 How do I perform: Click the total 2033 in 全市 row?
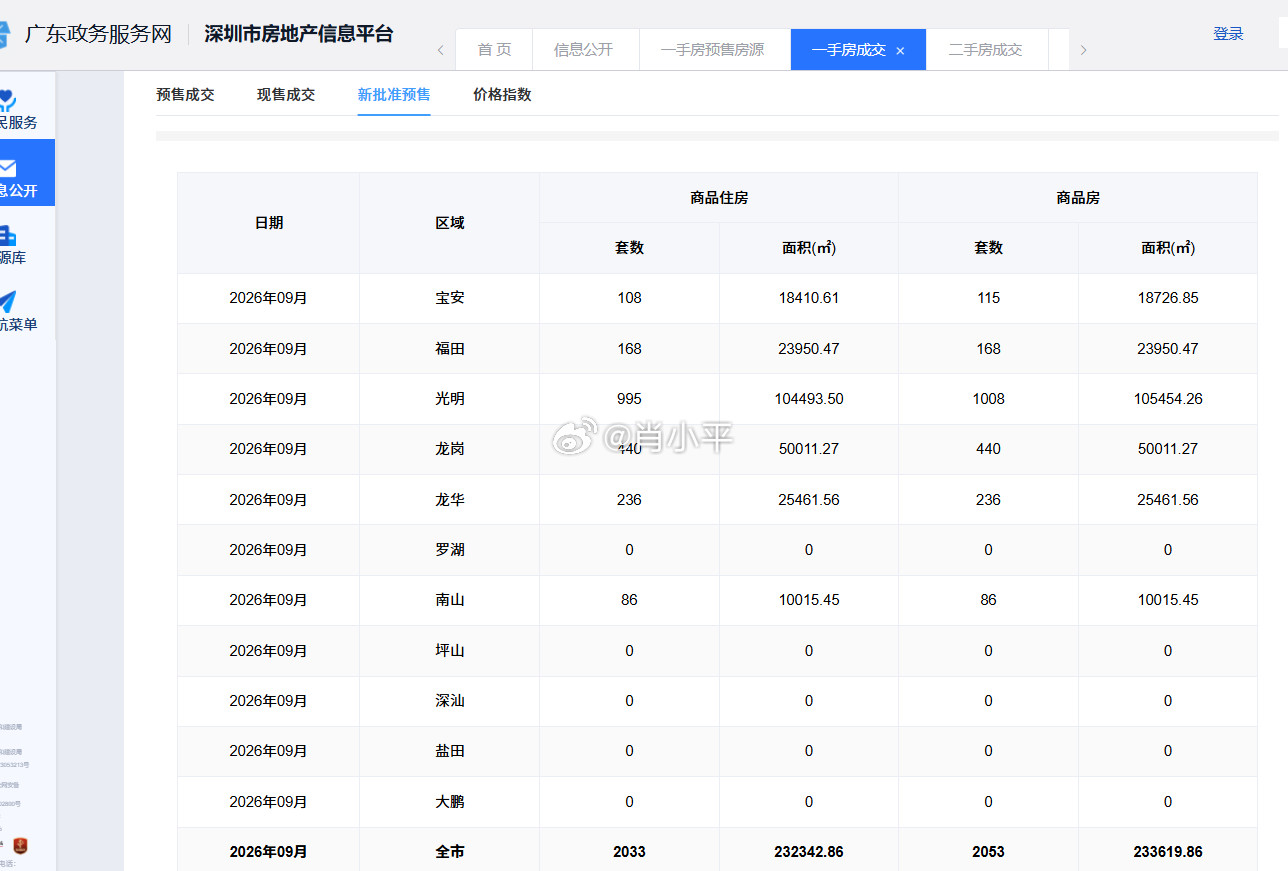click(629, 852)
